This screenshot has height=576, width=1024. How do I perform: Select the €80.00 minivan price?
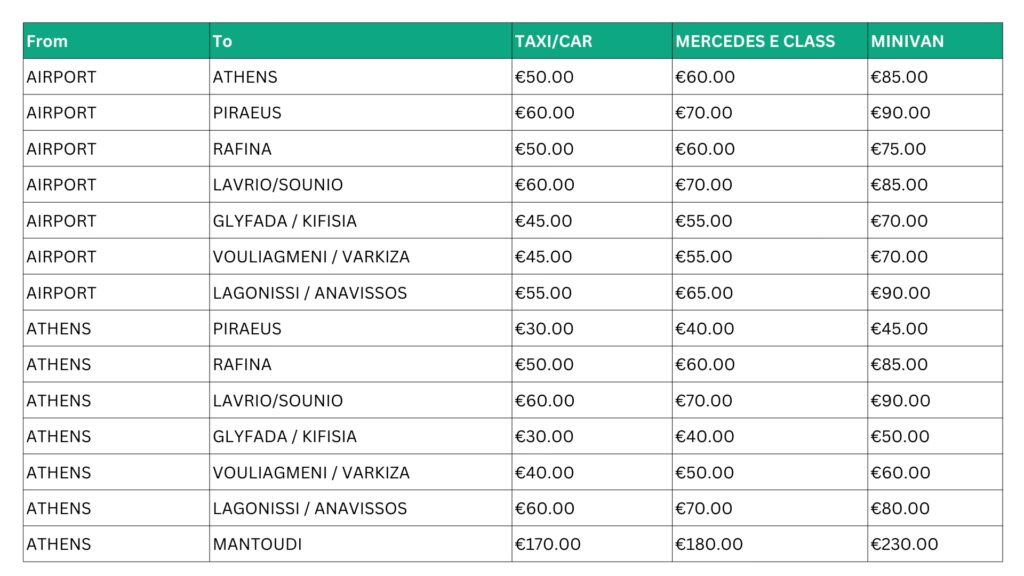(900, 508)
